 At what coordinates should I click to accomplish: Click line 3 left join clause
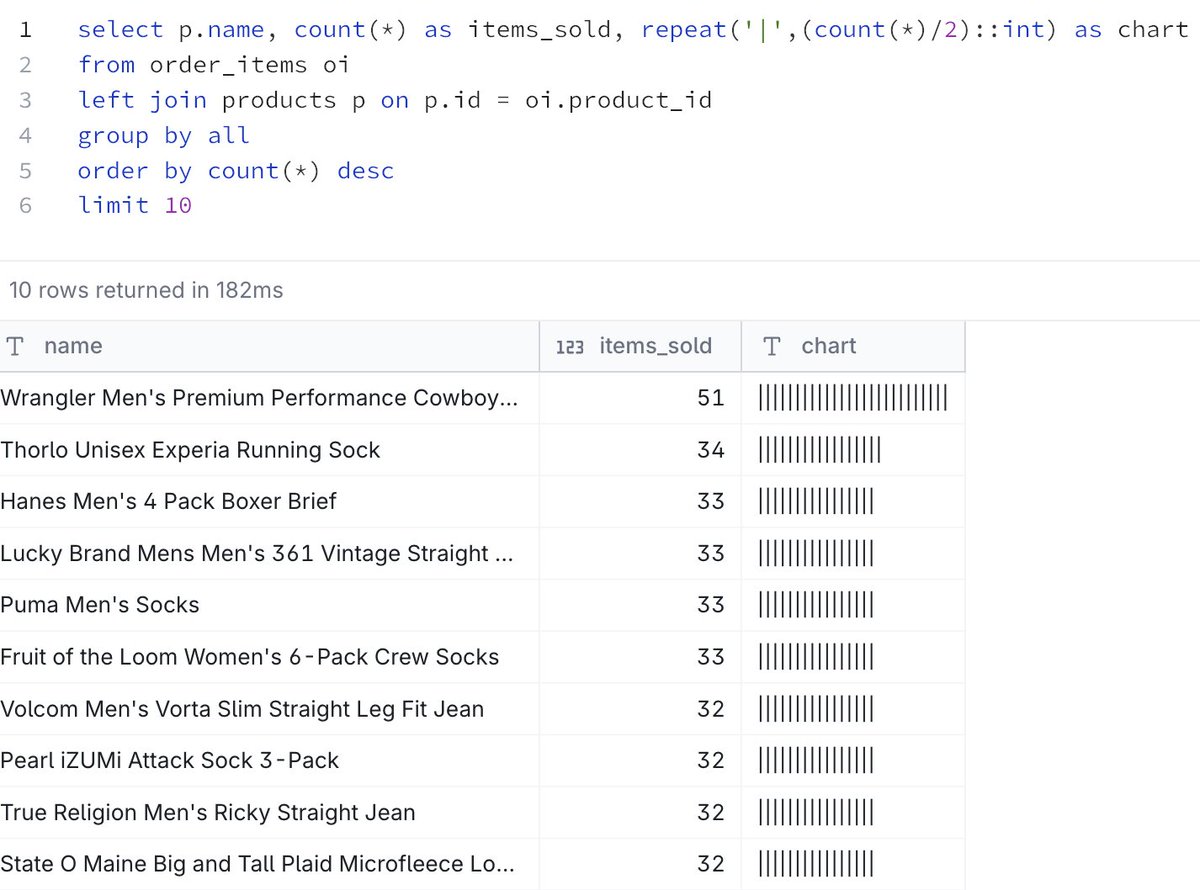point(395,100)
